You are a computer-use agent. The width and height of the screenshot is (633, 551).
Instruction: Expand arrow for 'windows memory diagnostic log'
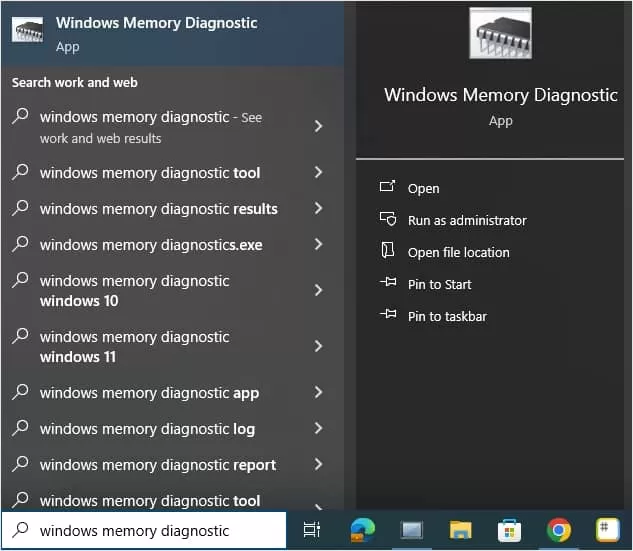click(x=319, y=428)
